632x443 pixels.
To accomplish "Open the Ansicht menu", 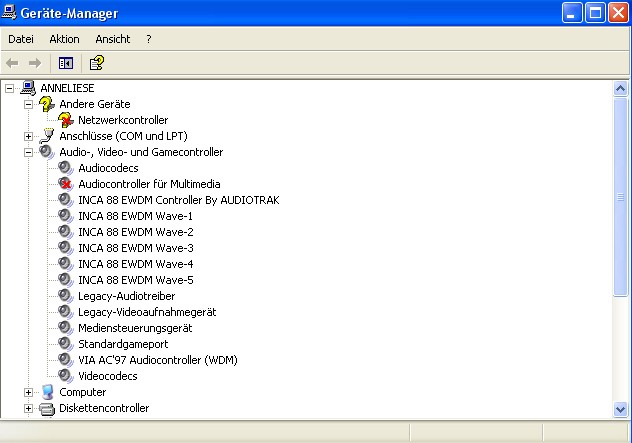I will [x=113, y=39].
